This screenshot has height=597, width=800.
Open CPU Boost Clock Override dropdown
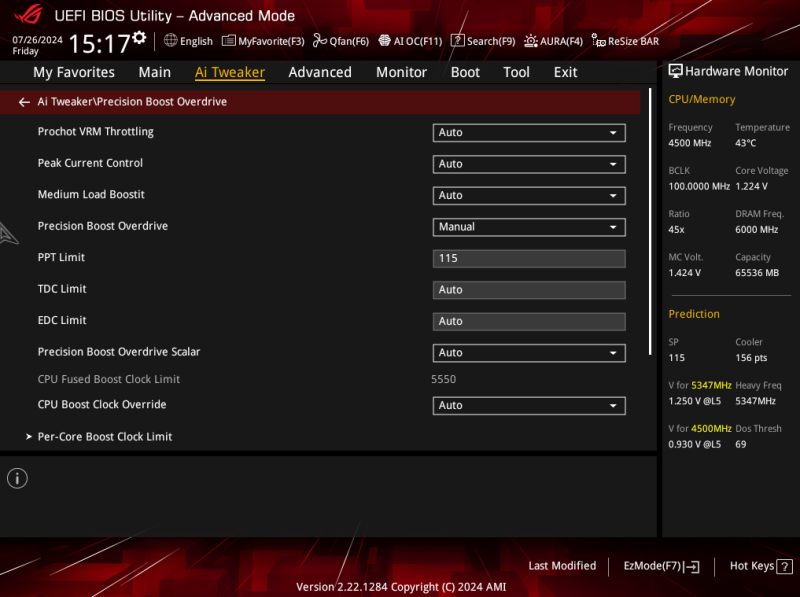coord(529,406)
